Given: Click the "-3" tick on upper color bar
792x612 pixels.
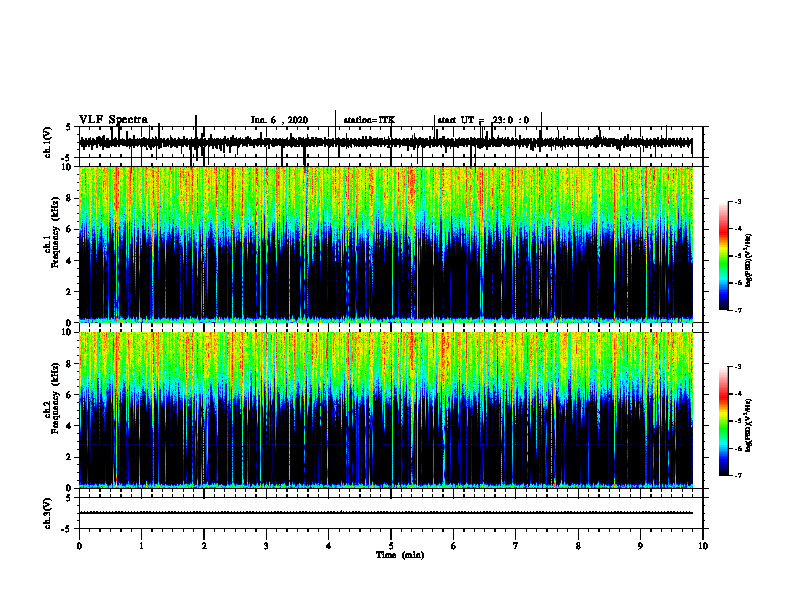Looking at the screenshot, I should click(x=737, y=201).
